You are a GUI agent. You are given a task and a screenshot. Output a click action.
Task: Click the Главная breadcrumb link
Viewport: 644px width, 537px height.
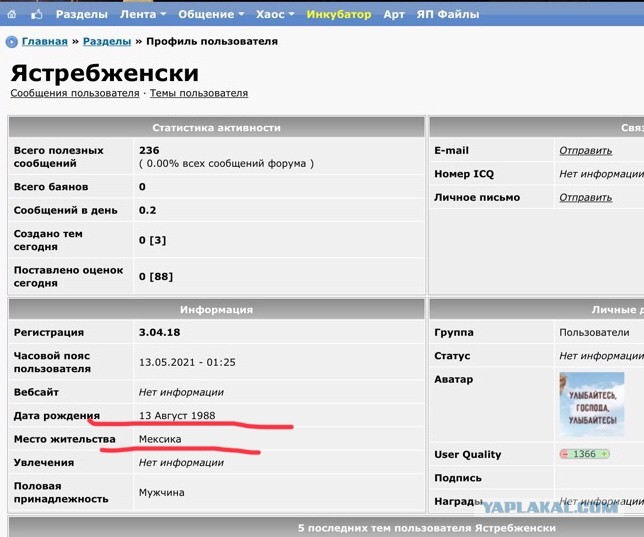[x=44, y=41]
